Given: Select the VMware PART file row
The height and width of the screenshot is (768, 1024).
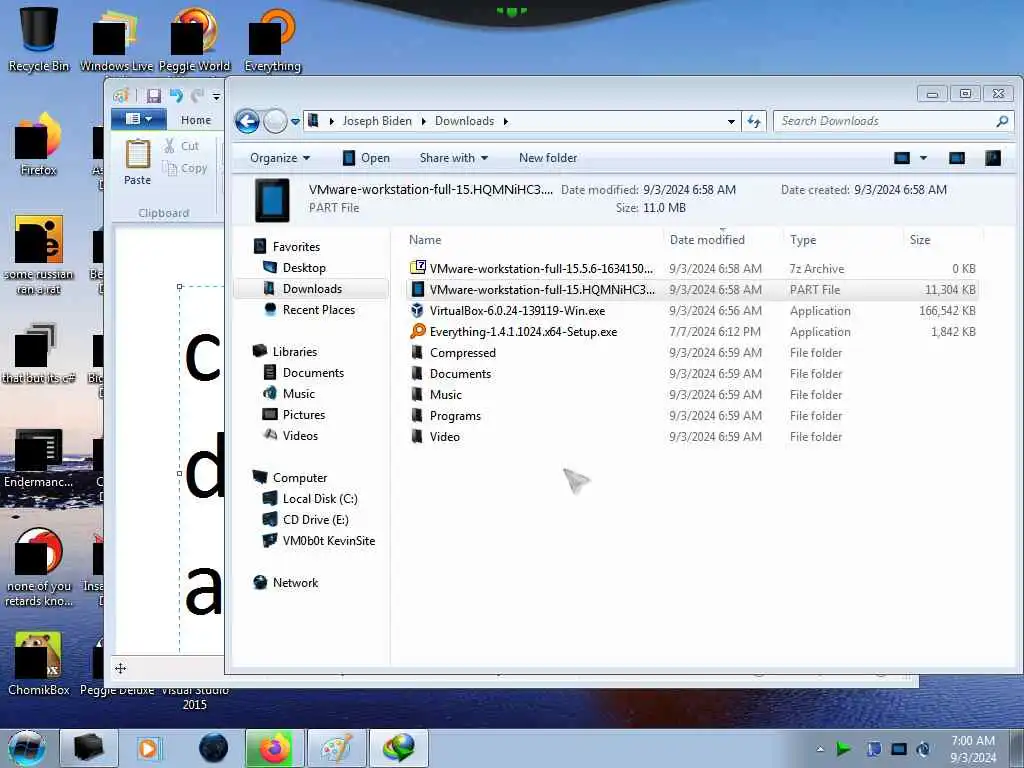Looking at the screenshot, I should [x=692, y=289].
